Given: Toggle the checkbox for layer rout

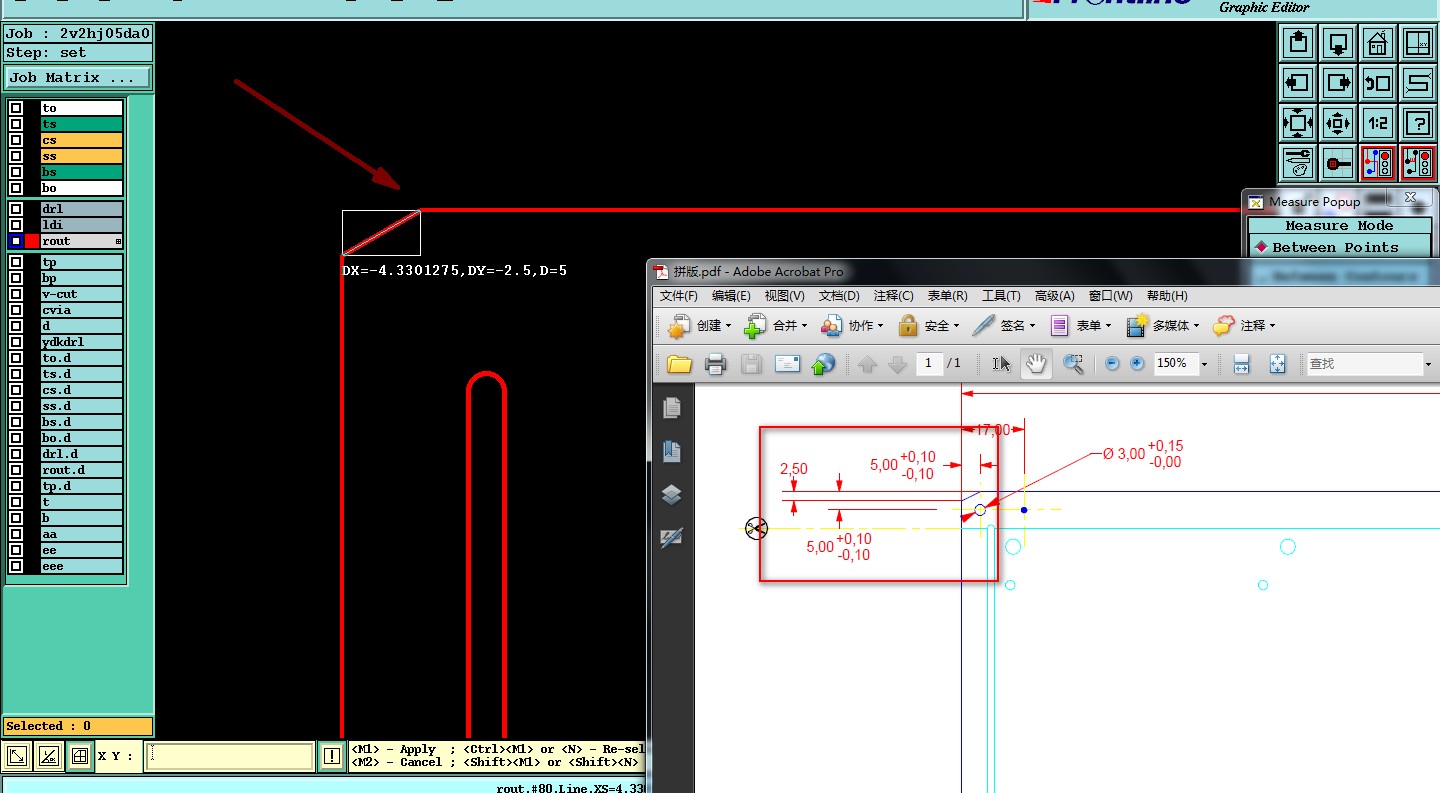Looking at the screenshot, I should click(16, 241).
